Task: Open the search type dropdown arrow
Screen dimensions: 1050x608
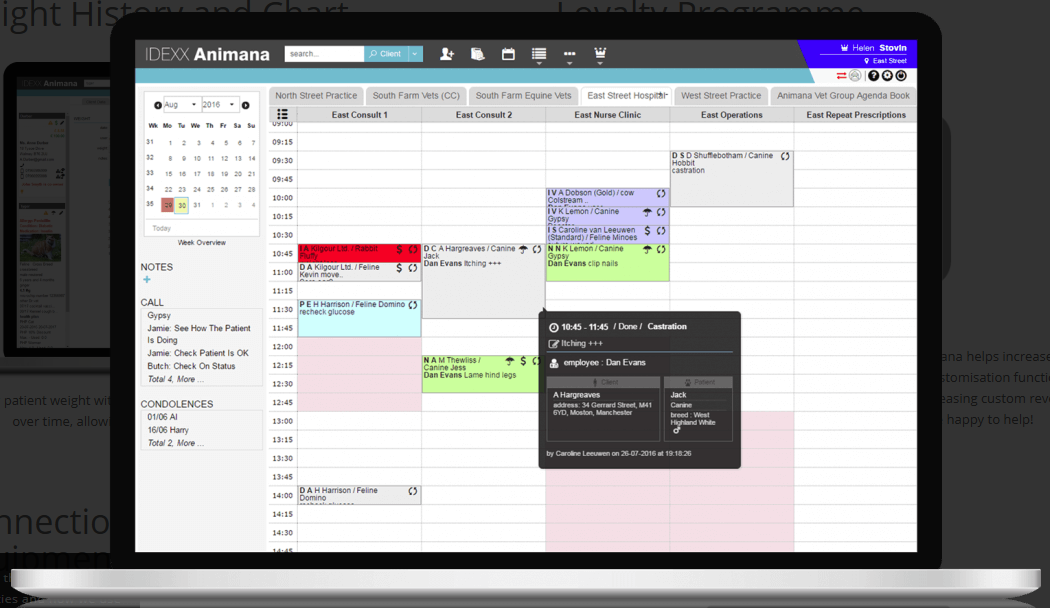Action: (415, 54)
